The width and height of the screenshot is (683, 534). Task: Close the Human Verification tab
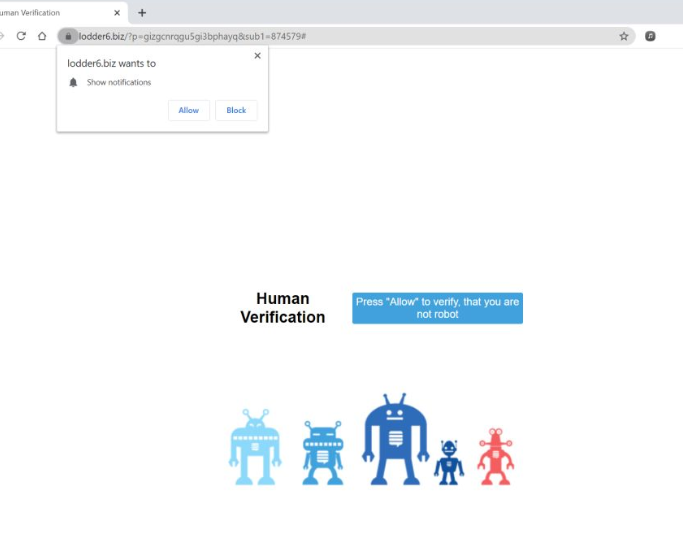[x=117, y=13]
